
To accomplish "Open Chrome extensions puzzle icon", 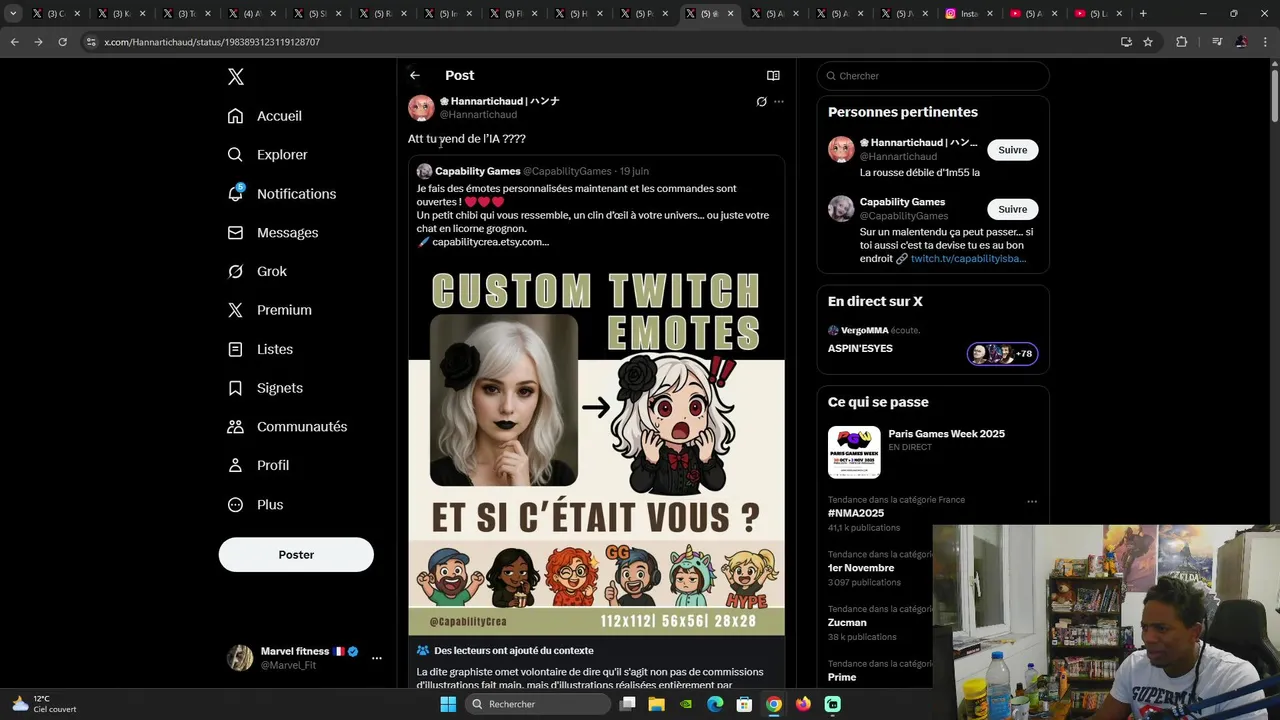I will click(1181, 42).
